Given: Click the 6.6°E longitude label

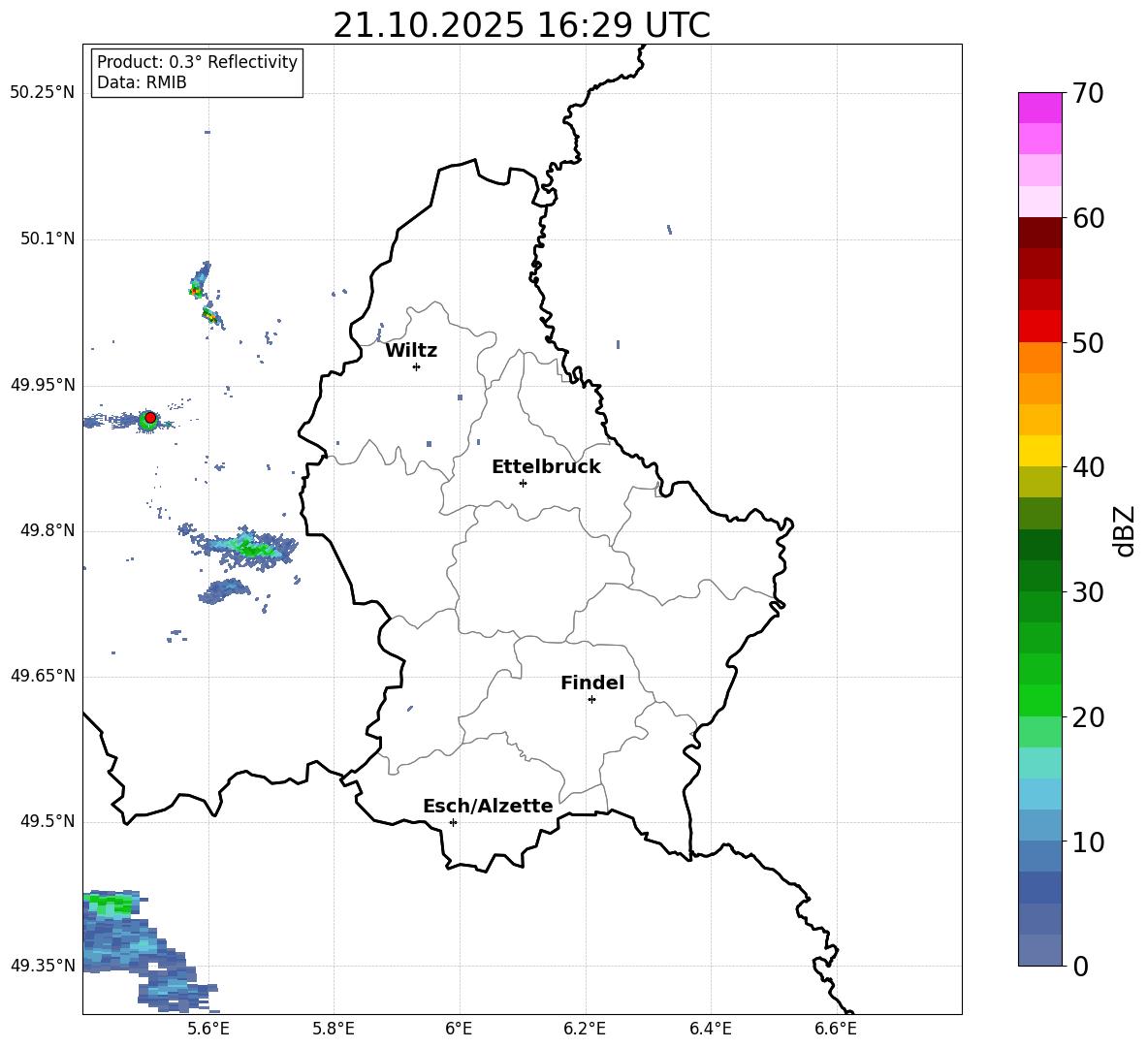Looking at the screenshot, I should coord(836,1029).
